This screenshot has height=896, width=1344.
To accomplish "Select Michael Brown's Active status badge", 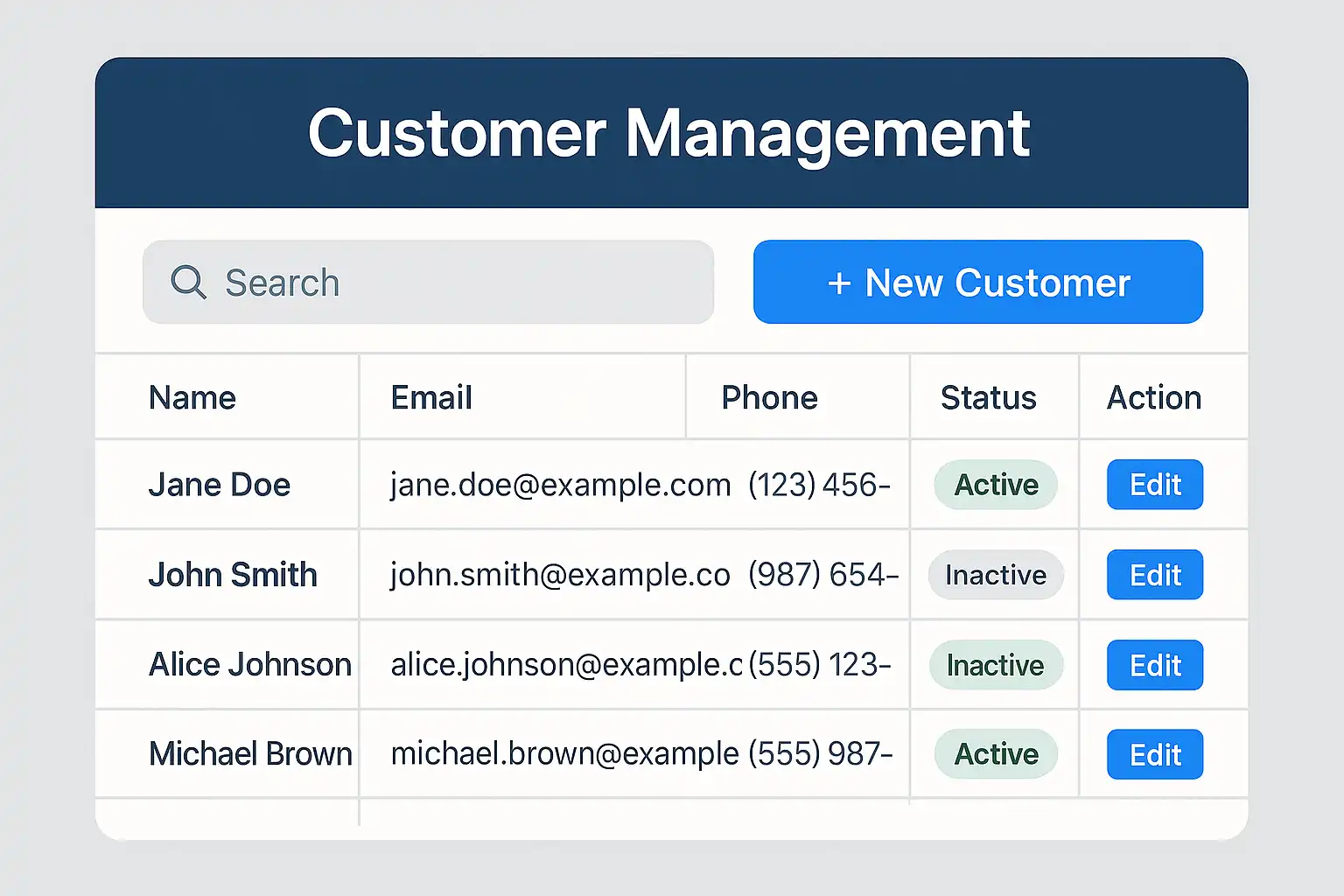I will pos(996,754).
